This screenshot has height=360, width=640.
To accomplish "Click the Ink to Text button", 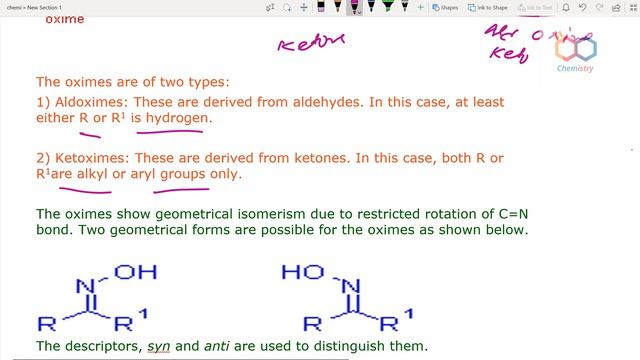I will pyautogui.click(x=535, y=7).
